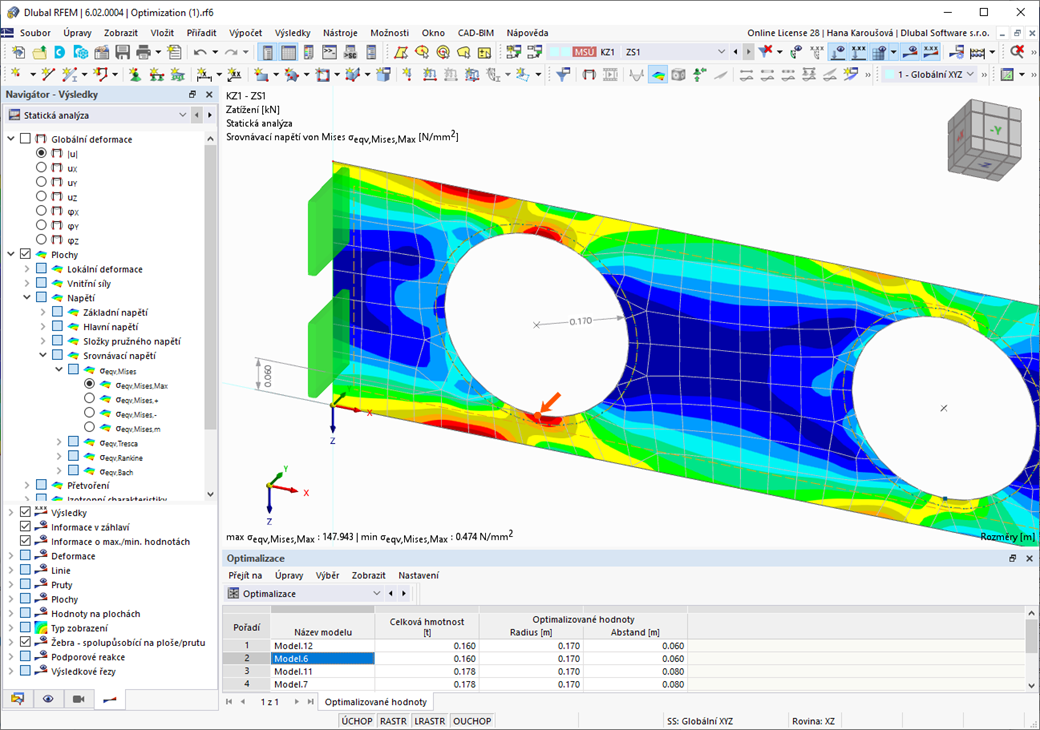Click the result animation filmstrip icon

(610, 74)
